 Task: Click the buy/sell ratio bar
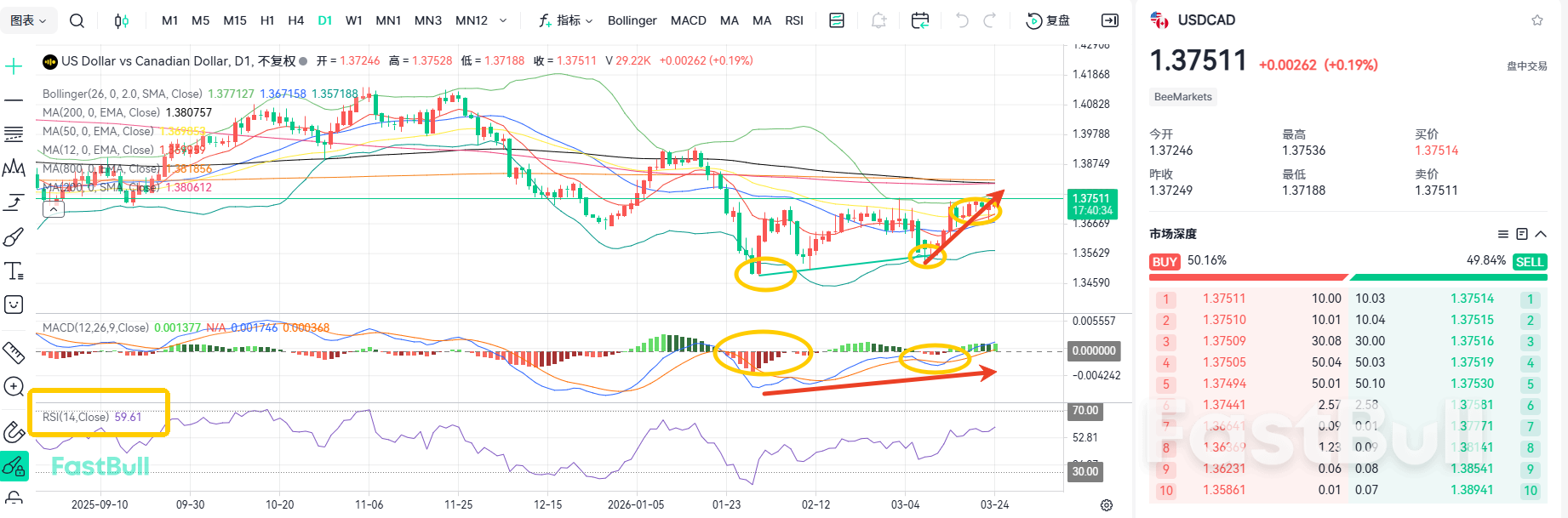click(1348, 276)
